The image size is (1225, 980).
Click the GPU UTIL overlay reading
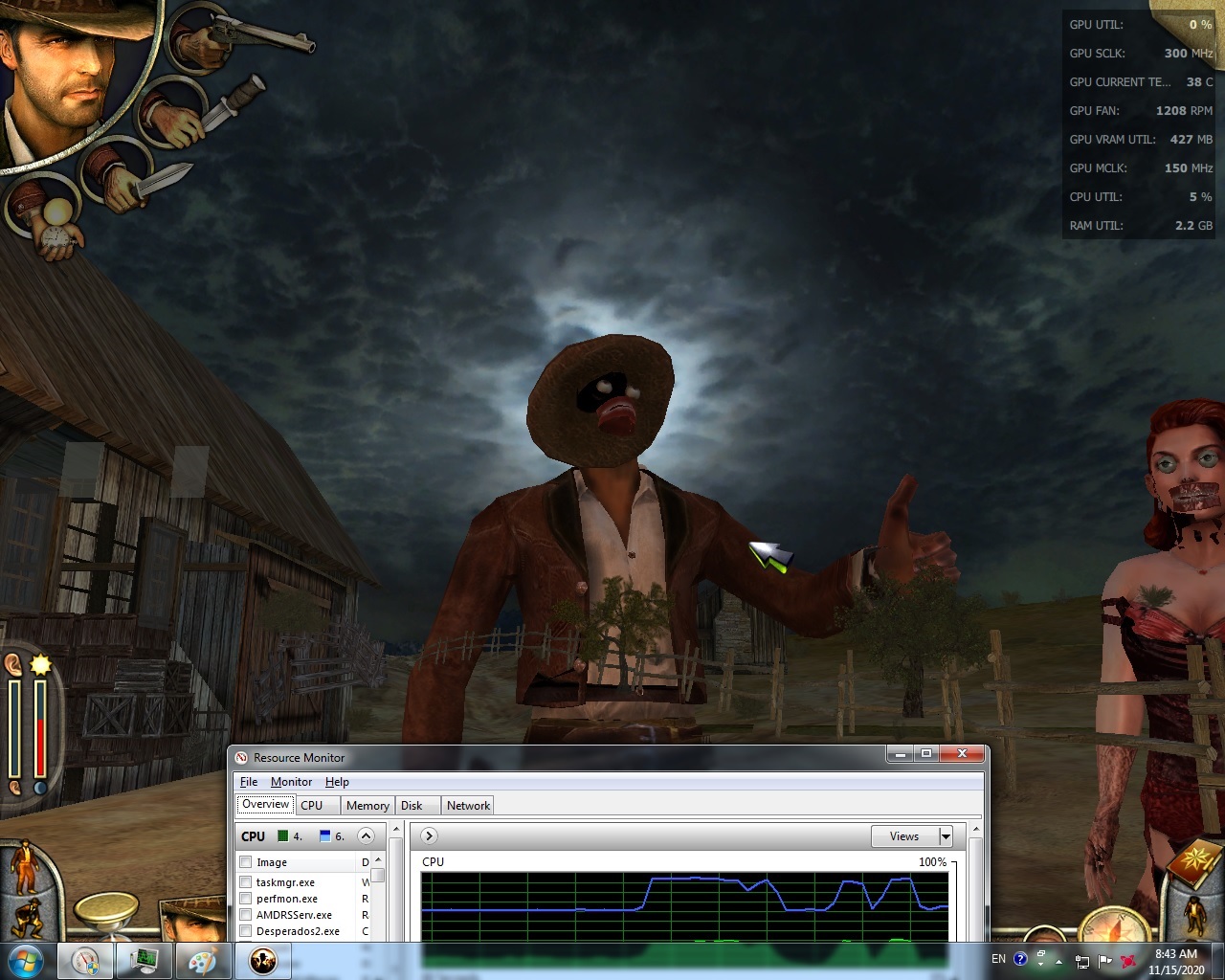[1141, 25]
